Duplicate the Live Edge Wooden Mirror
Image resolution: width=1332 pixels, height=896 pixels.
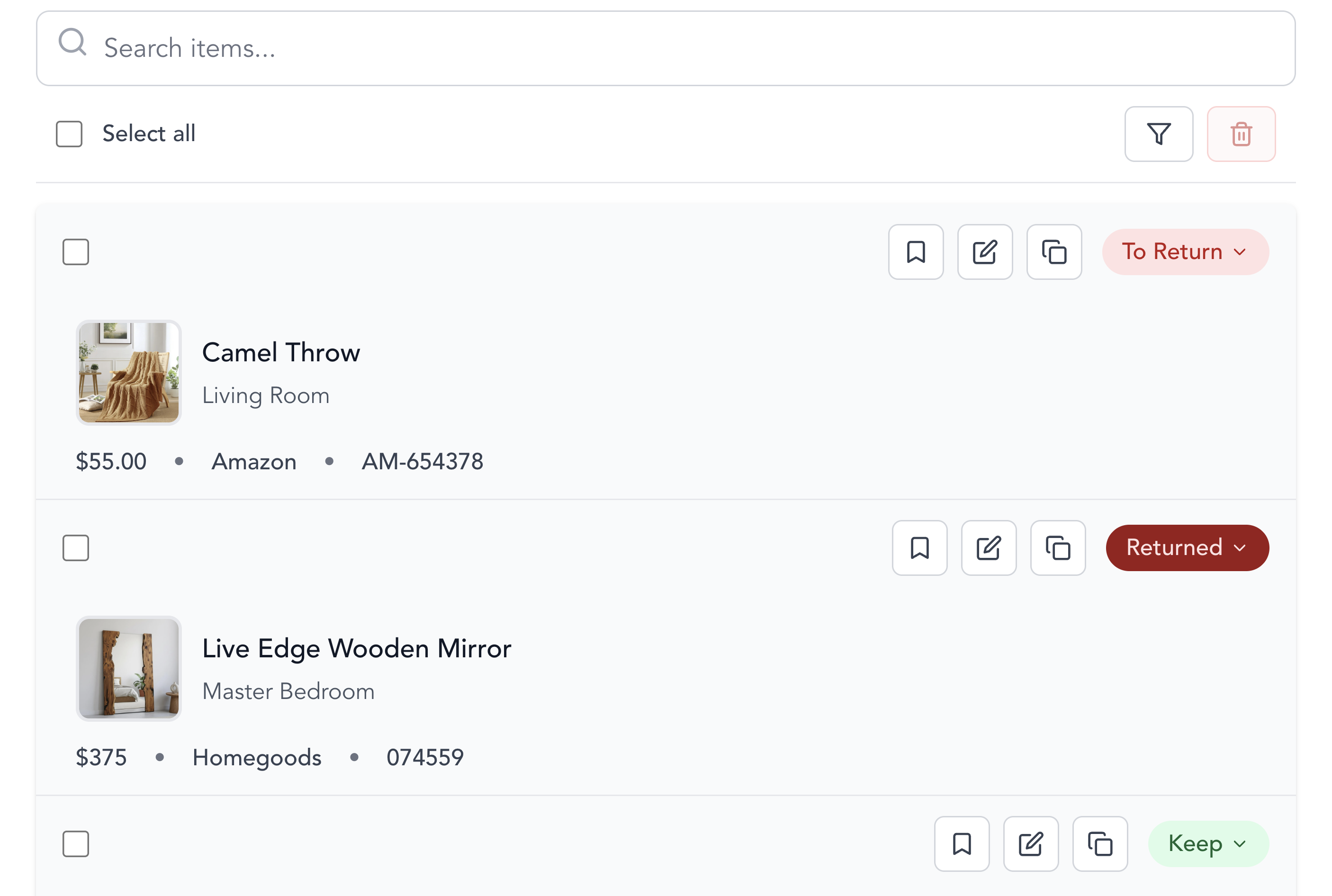point(1057,547)
